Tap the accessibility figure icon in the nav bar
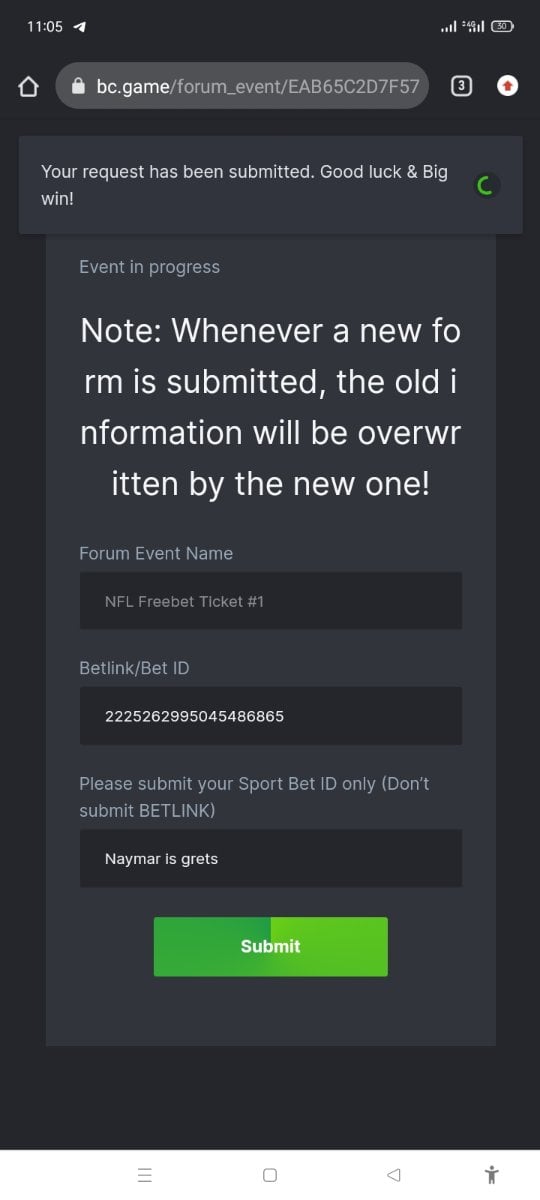This screenshot has height=1200, width=540. (490, 1175)
